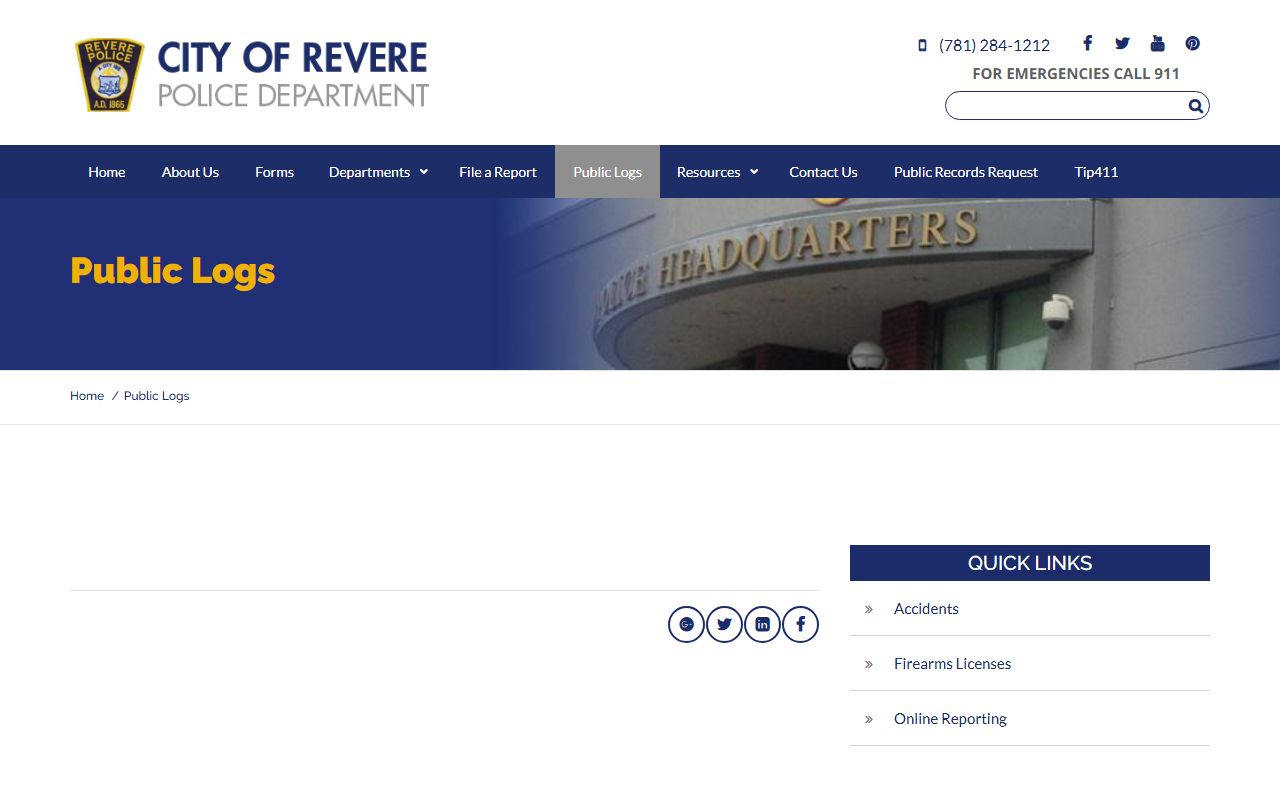1280x800 pixels.
Task: Click the Quick Links header
Action: [1030, 563]
